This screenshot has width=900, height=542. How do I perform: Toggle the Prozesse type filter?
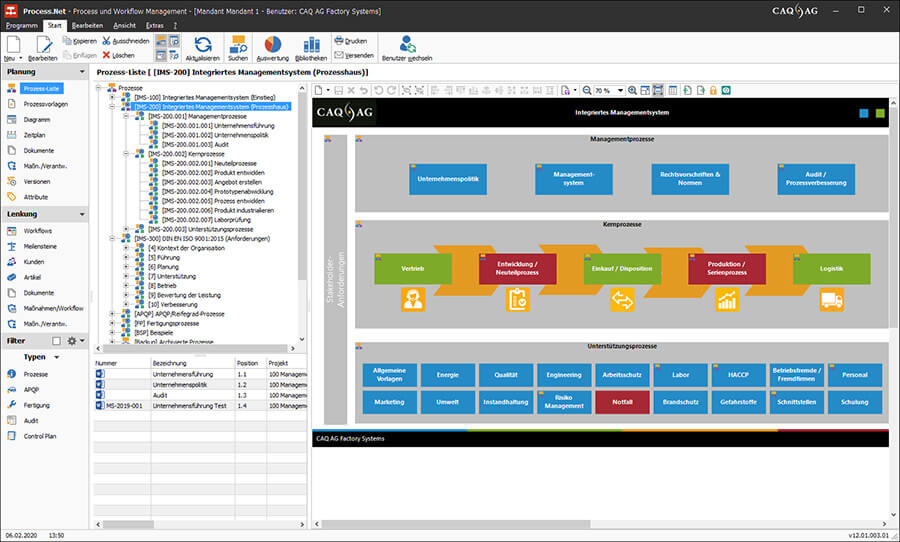(x=36, y=374)
